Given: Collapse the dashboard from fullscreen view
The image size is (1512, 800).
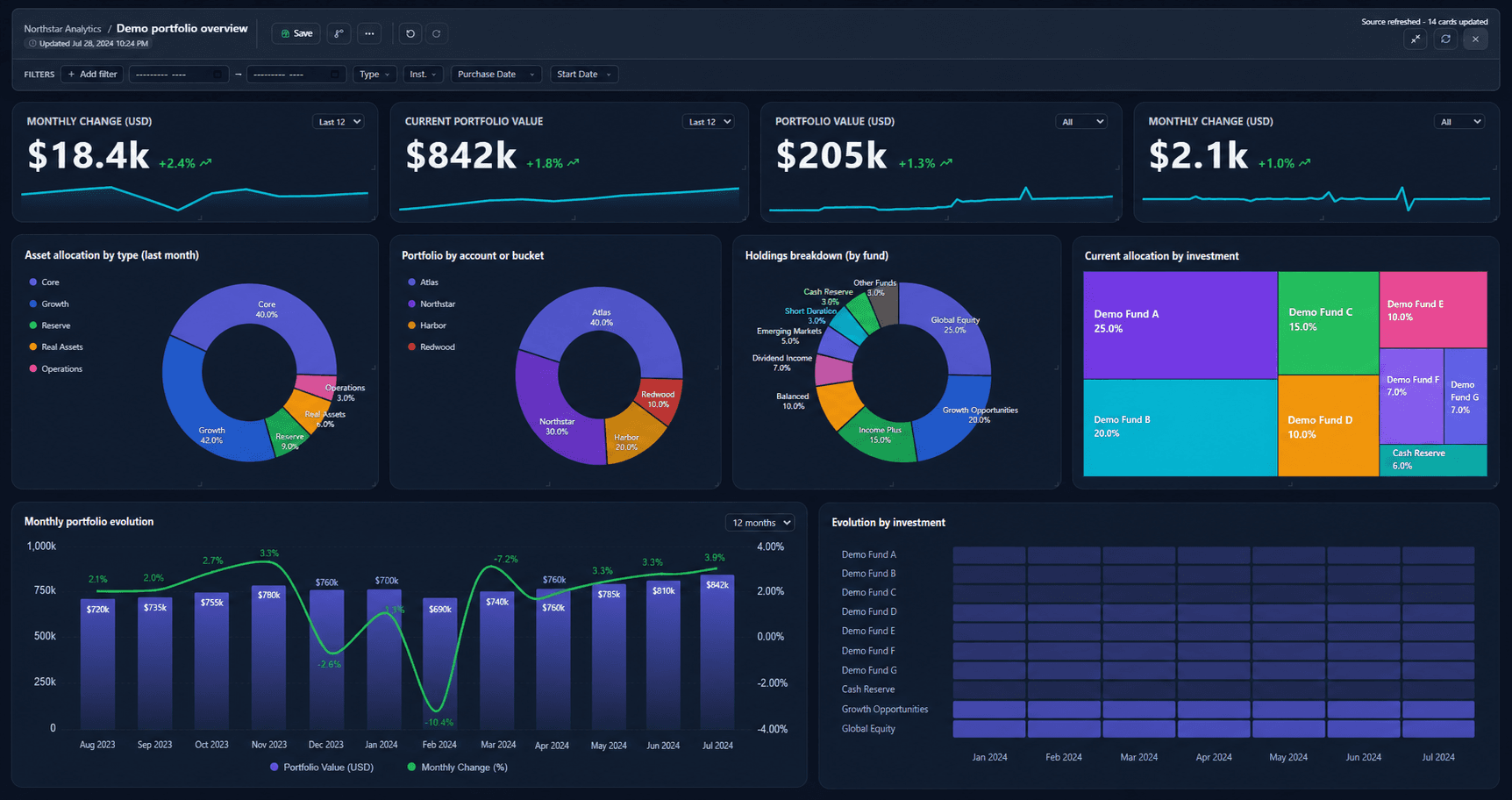Looking at the screenshot, I should point(1415,39).
